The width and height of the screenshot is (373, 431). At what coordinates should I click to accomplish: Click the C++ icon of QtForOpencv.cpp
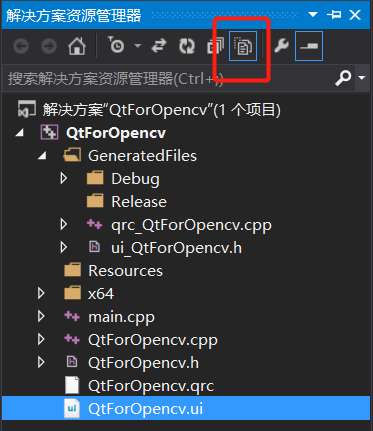(72, 339)
